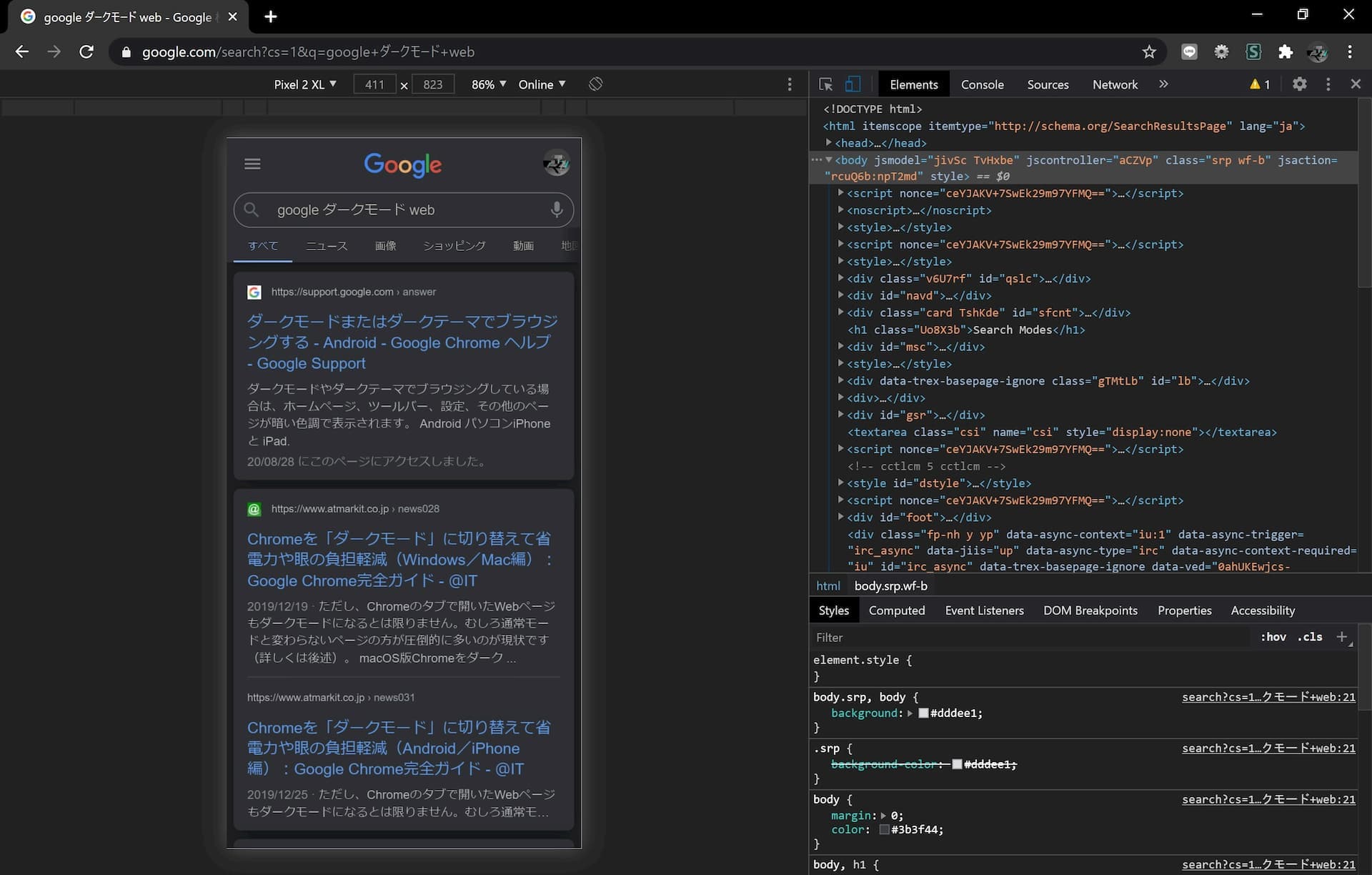Open the Computed styles tab
Image resolution: width=1372 pixels, height=875 pixels.
[x=897, y=610]
